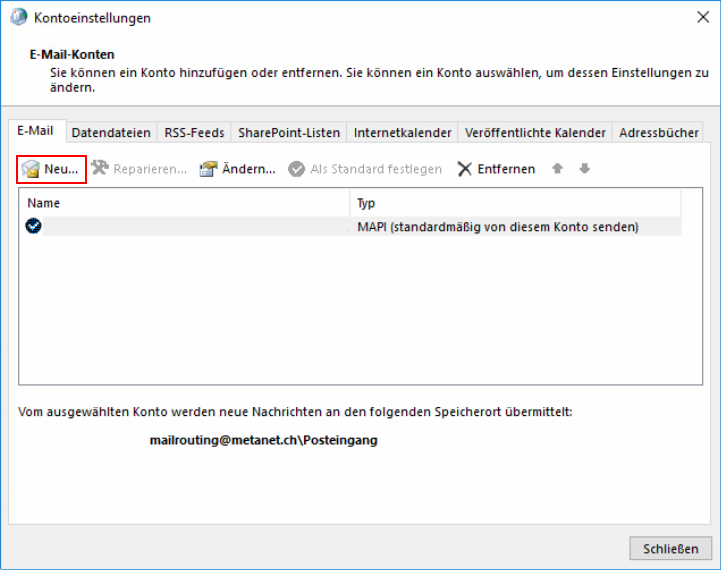The image size is (721, 570).
Task: Select the SharePoint-Listen tab
Action: tap(289, 132)
